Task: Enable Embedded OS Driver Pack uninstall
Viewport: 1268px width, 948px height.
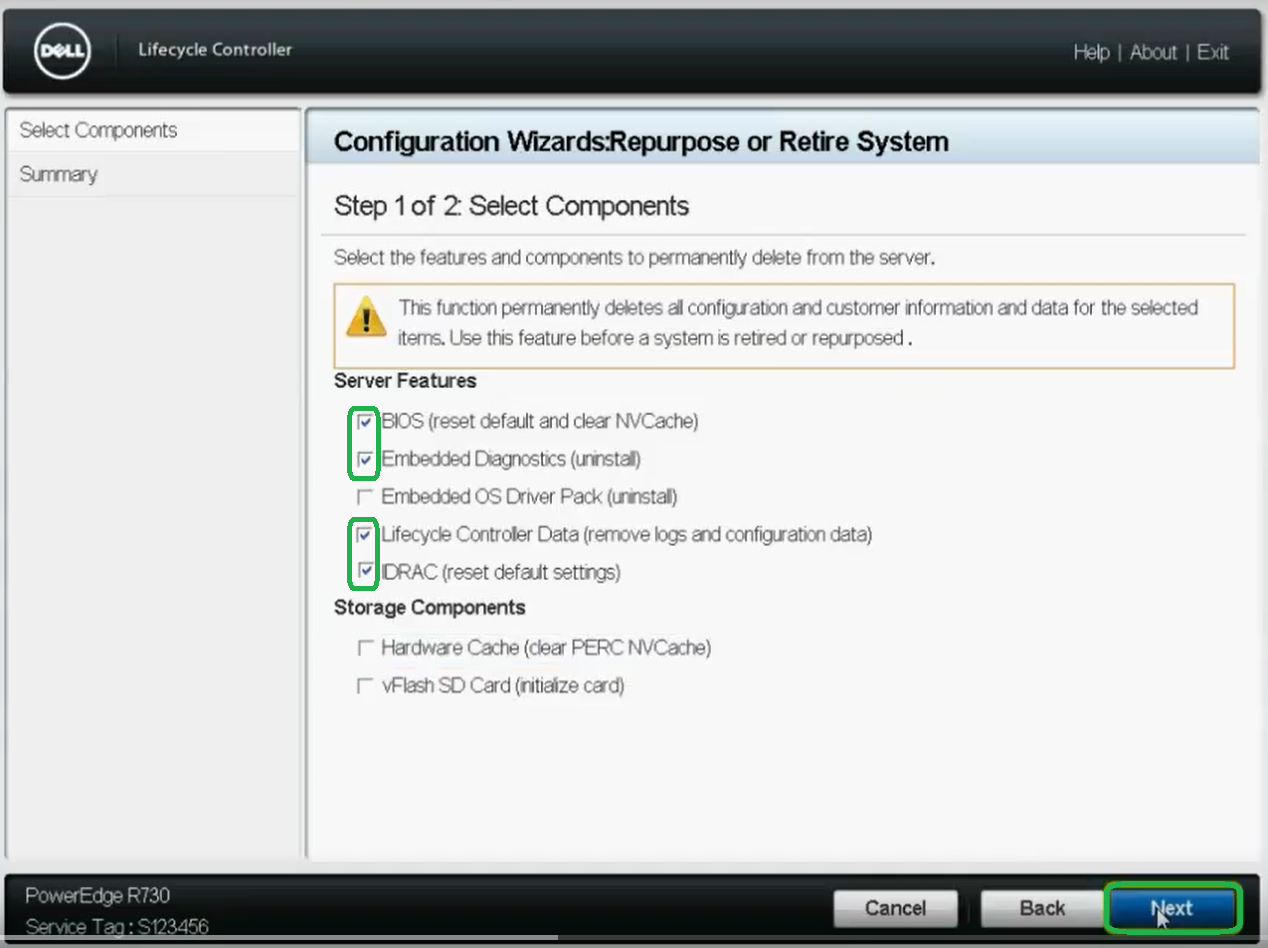Action: tap(364, 496)
